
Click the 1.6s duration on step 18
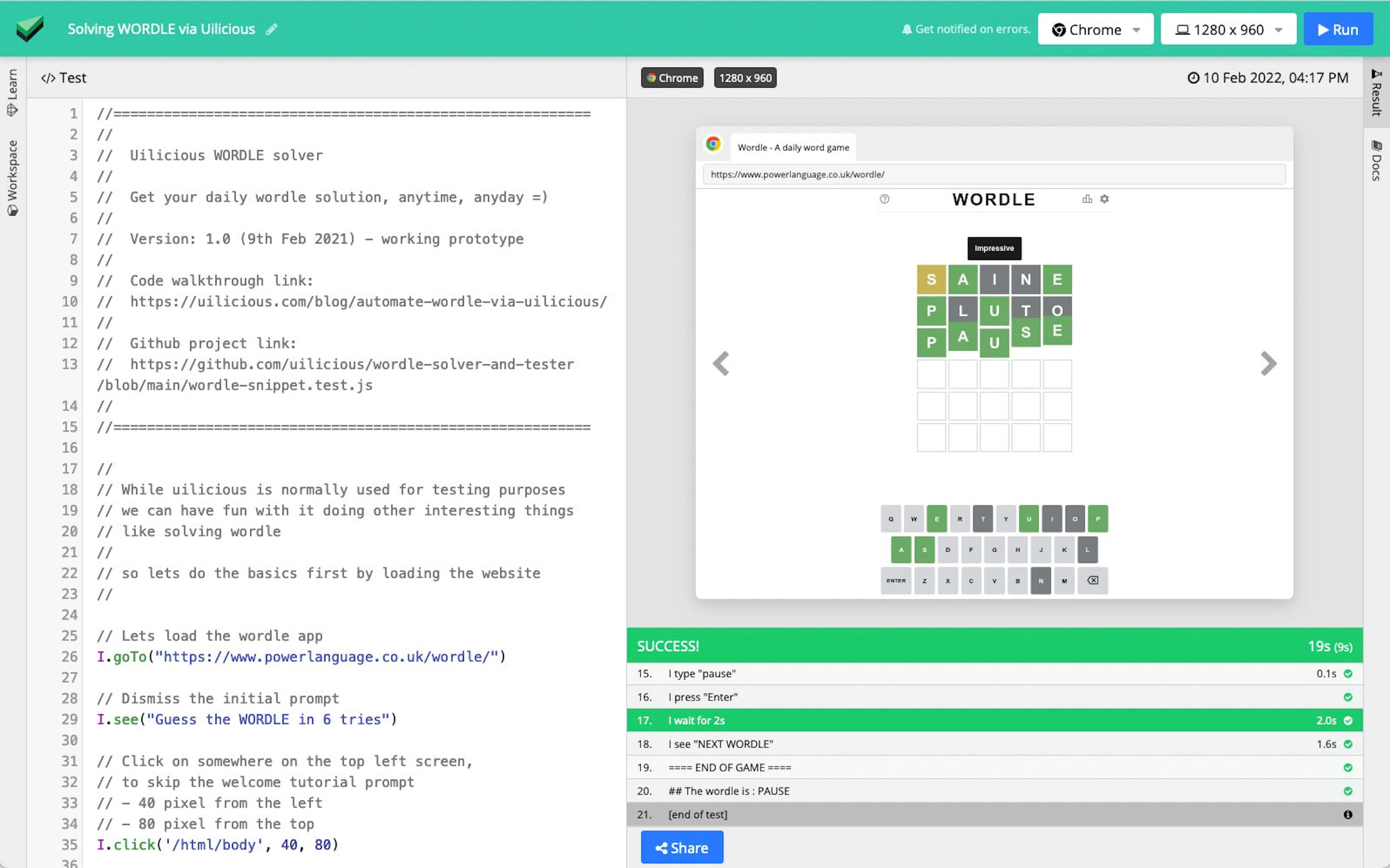pyautogui.click(x=1326, y=745)
